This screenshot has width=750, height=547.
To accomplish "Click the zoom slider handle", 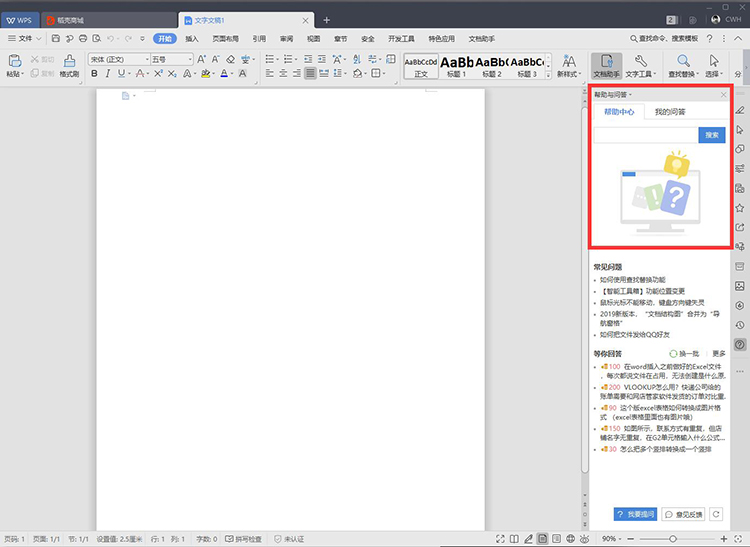I will (673, 539).
